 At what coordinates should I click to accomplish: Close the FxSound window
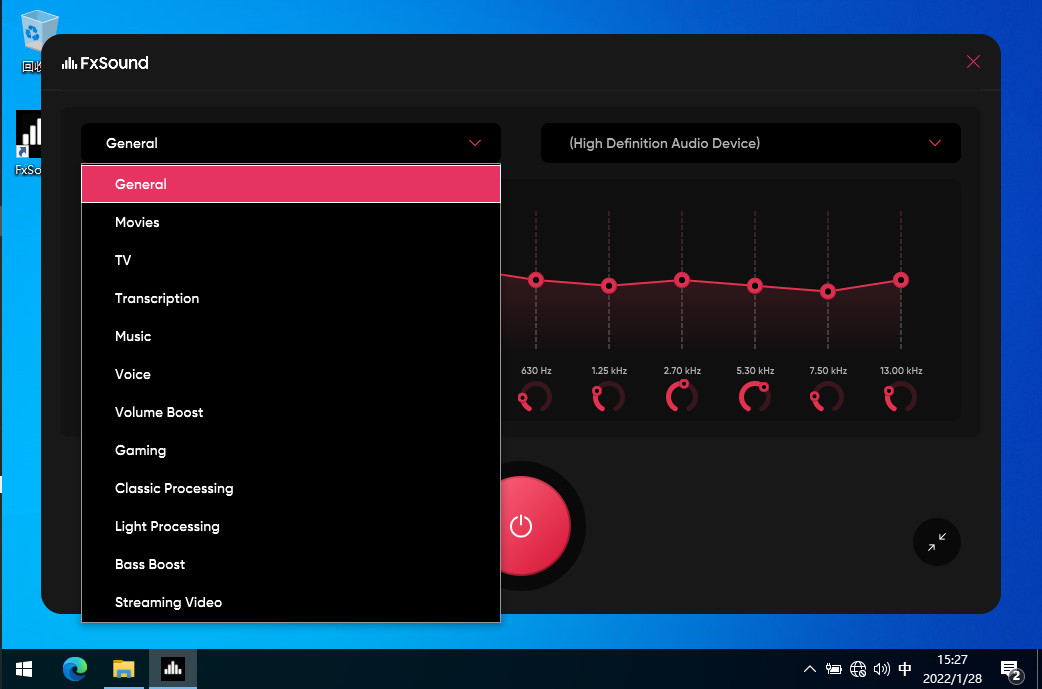tap(974, 62)
